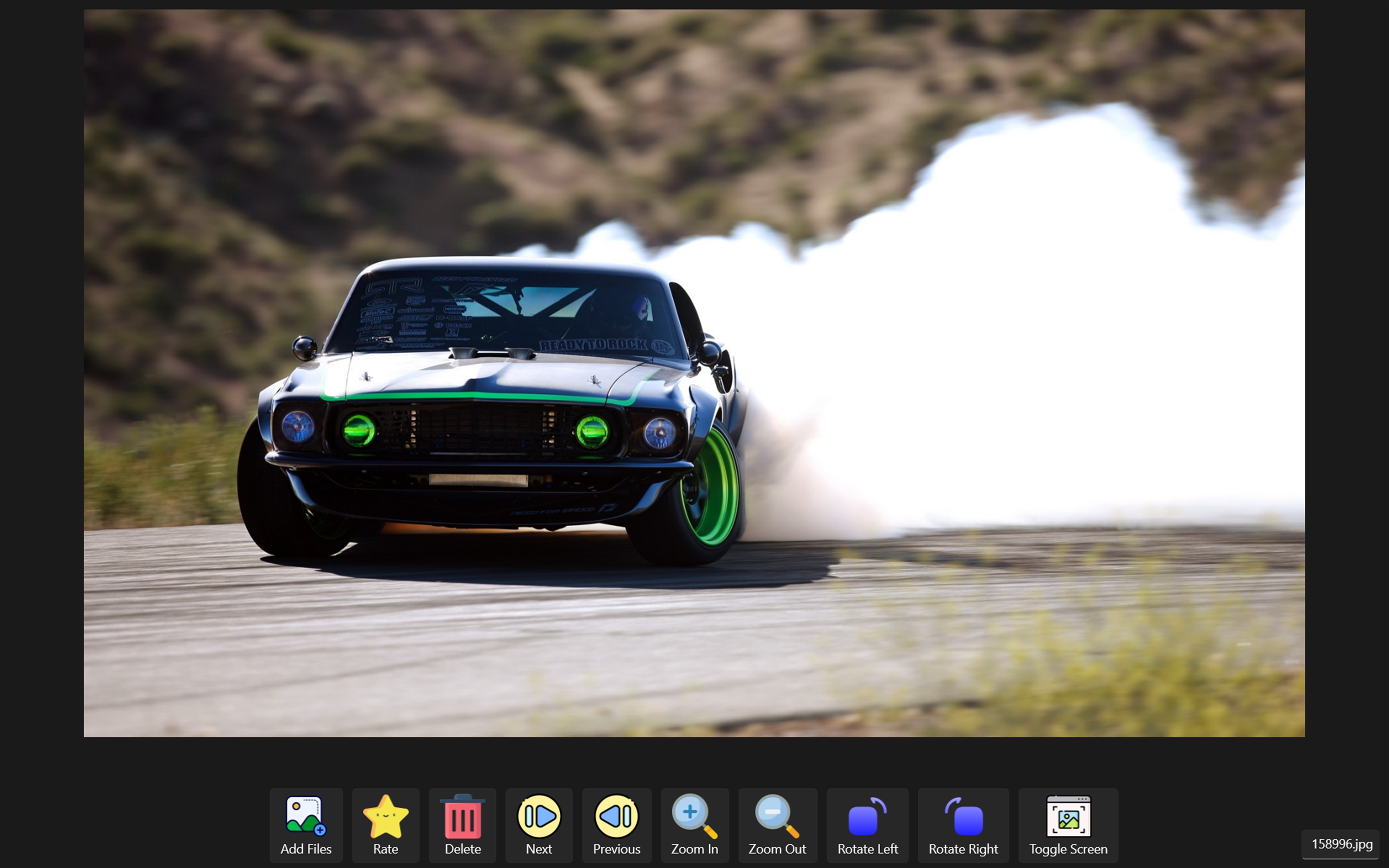The image size is (1389, 868).
Task: Go back to the Previous image
Action: [616, 816]
